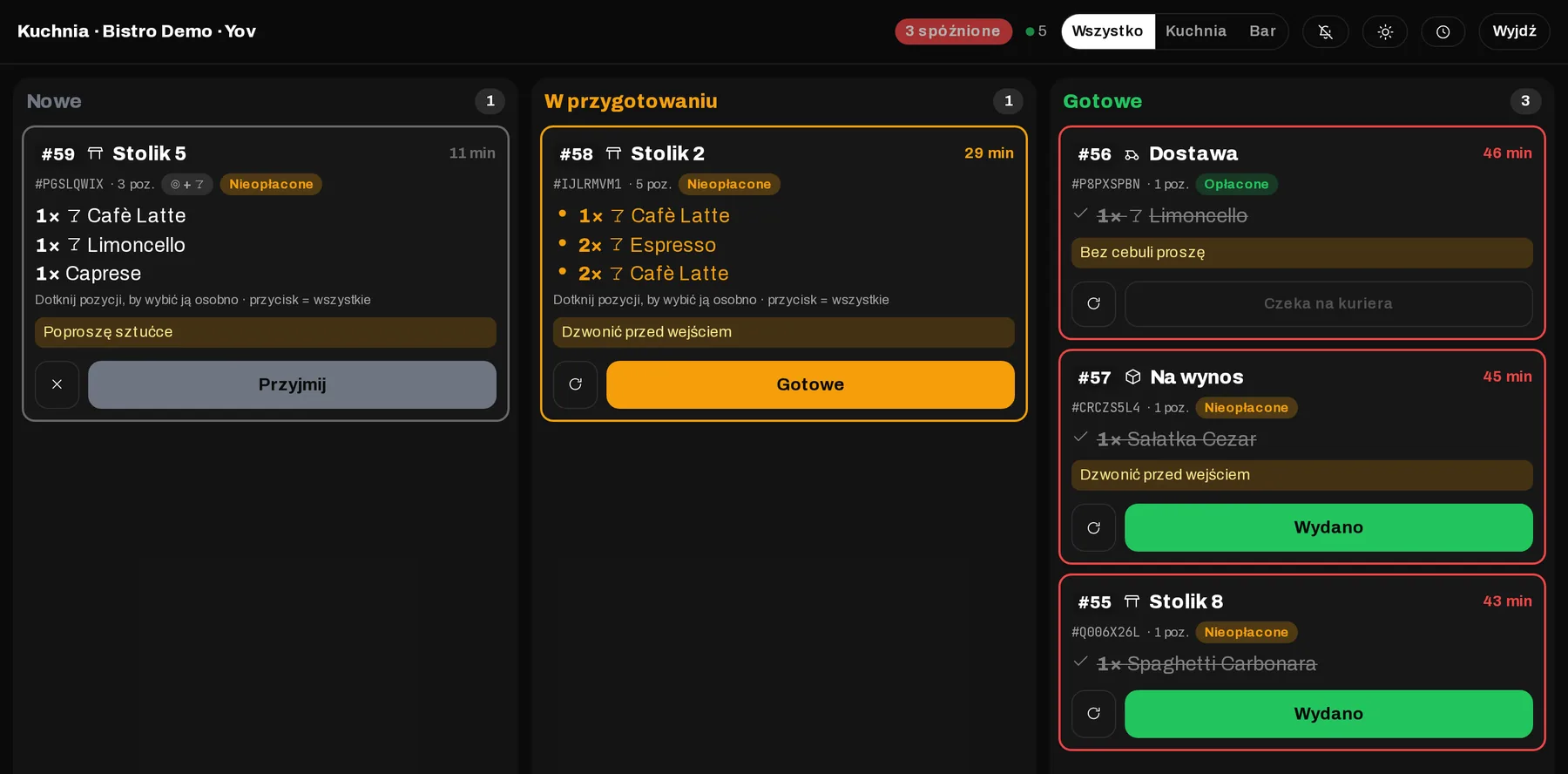Switch theme with the sun icon
Viewport: 1568px width, 774px height.
point(1384,31)
